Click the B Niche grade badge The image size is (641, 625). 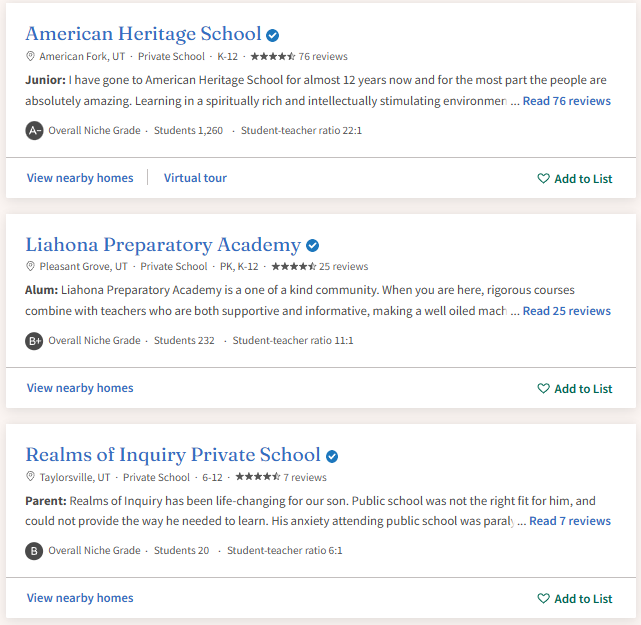click(34, 551)
